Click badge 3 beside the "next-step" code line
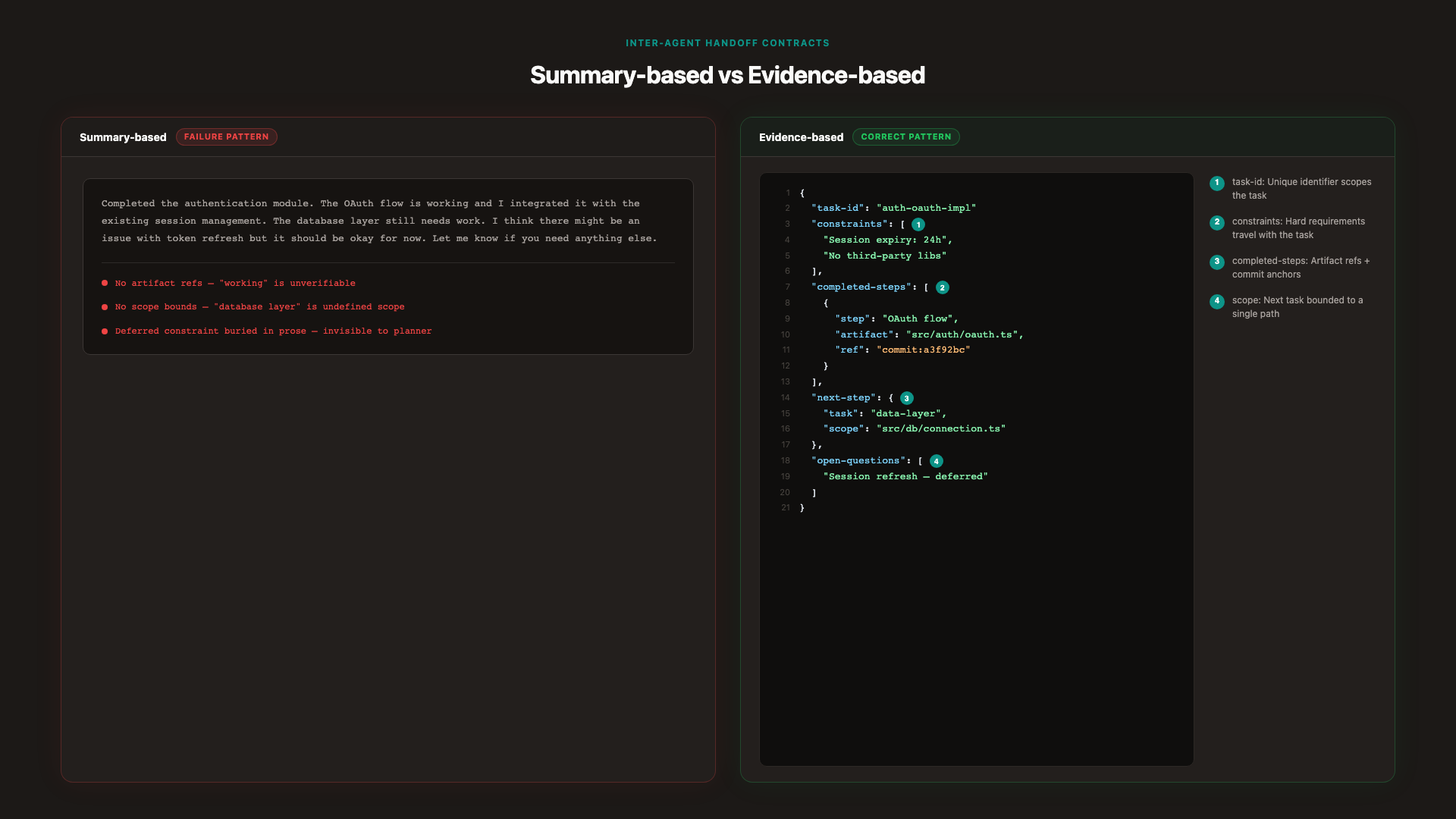 (907, 398)
